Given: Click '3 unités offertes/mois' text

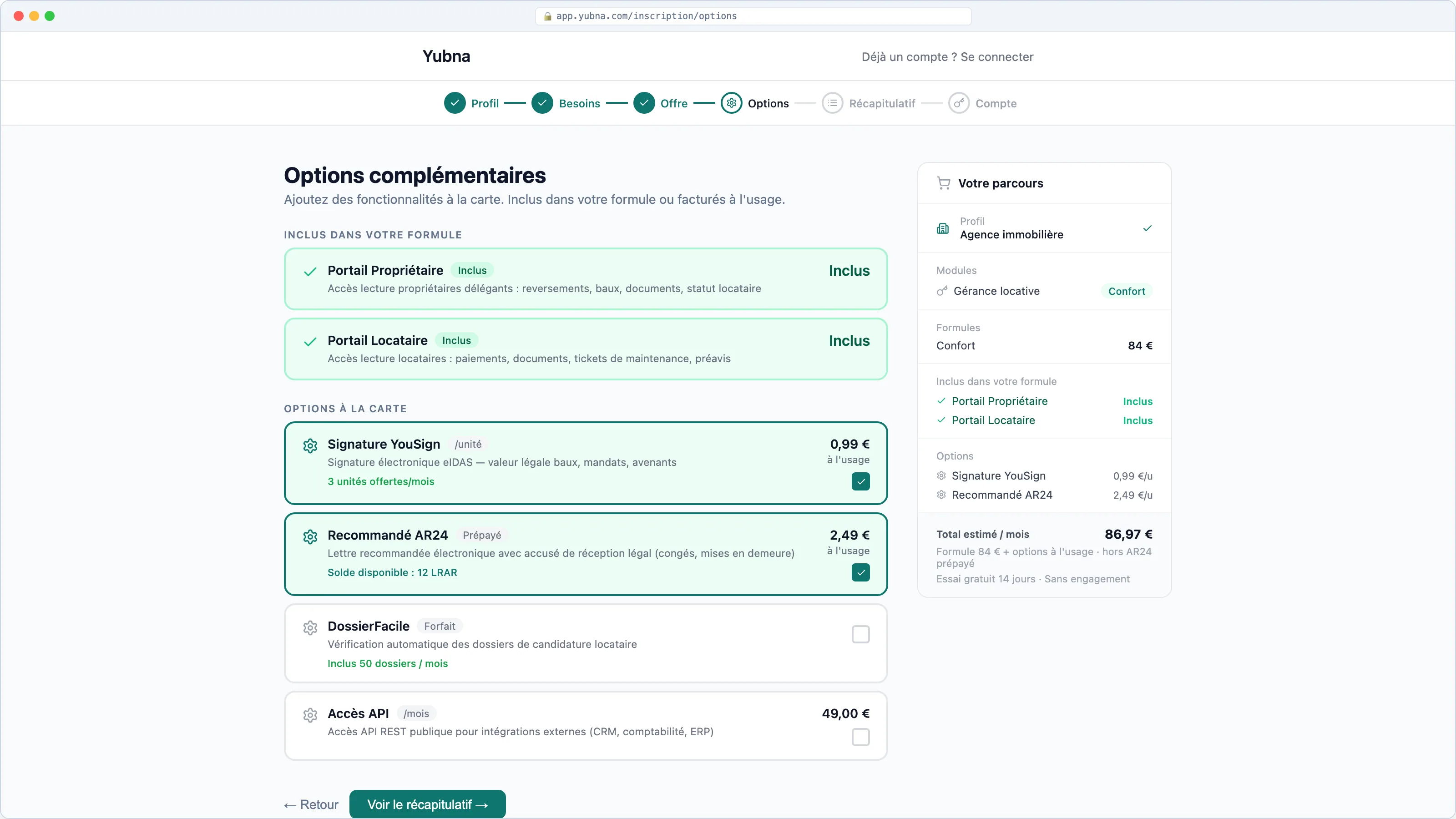Looking at the screenshot, I should point(380,481).
